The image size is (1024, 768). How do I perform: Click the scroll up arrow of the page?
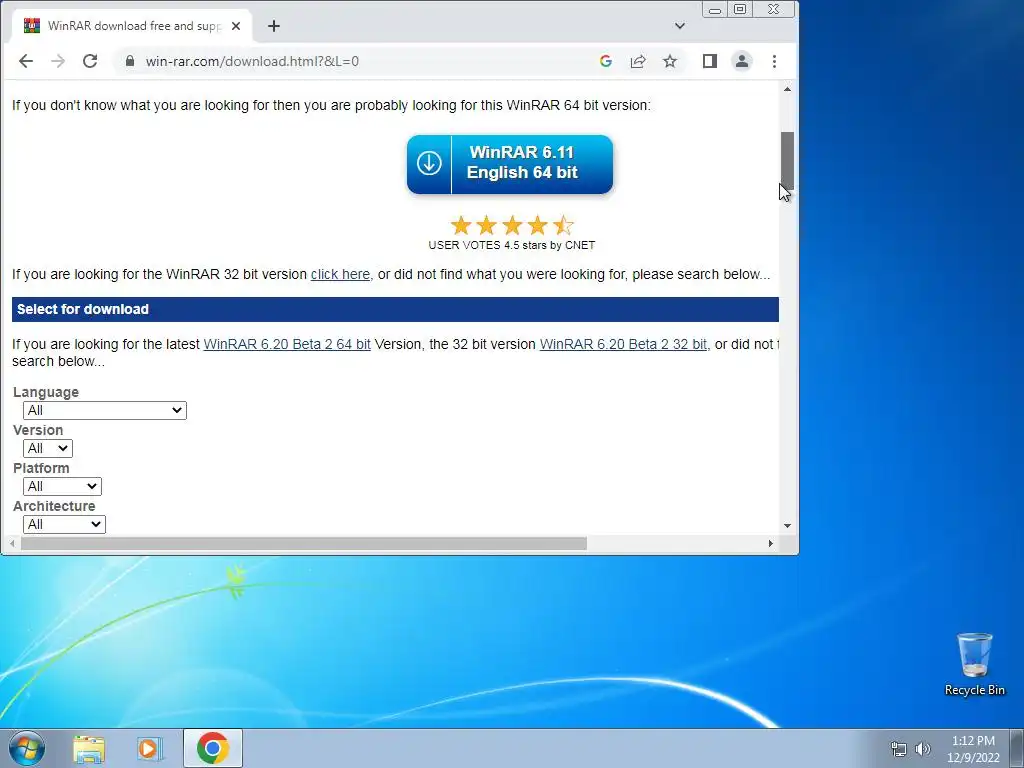point(788,89)
